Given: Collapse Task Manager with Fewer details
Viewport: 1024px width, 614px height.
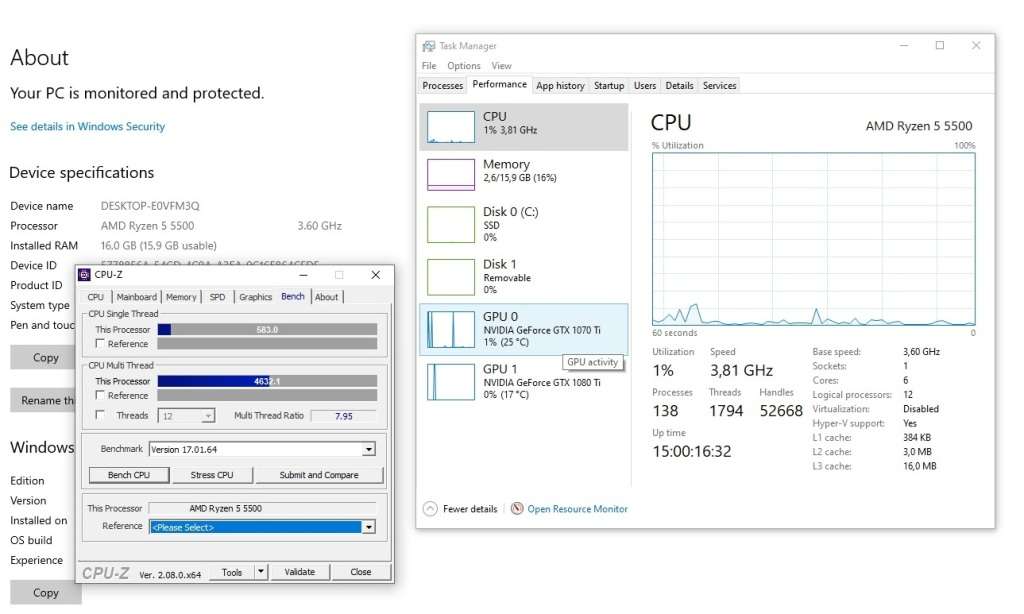Looking at the screenshot, I should [x=460, y=509].
